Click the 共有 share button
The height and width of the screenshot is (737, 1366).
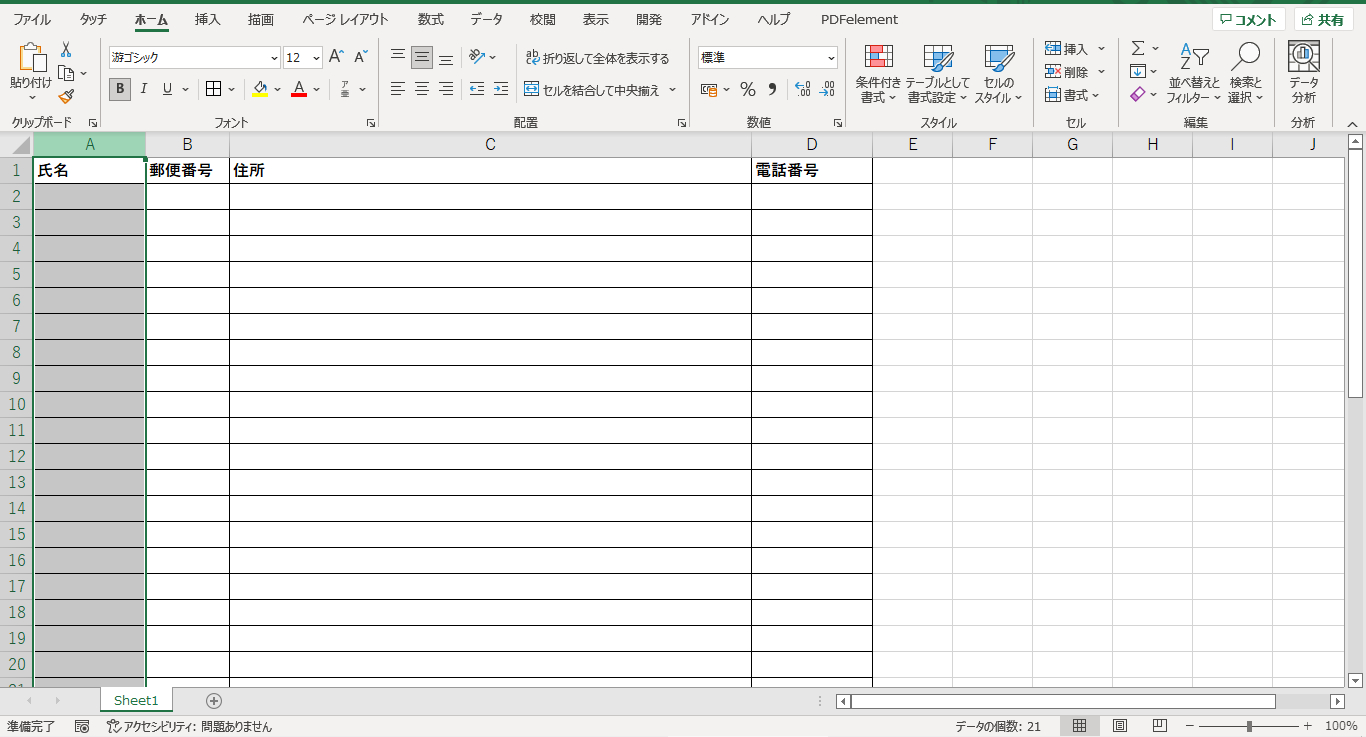(1323, 20)
